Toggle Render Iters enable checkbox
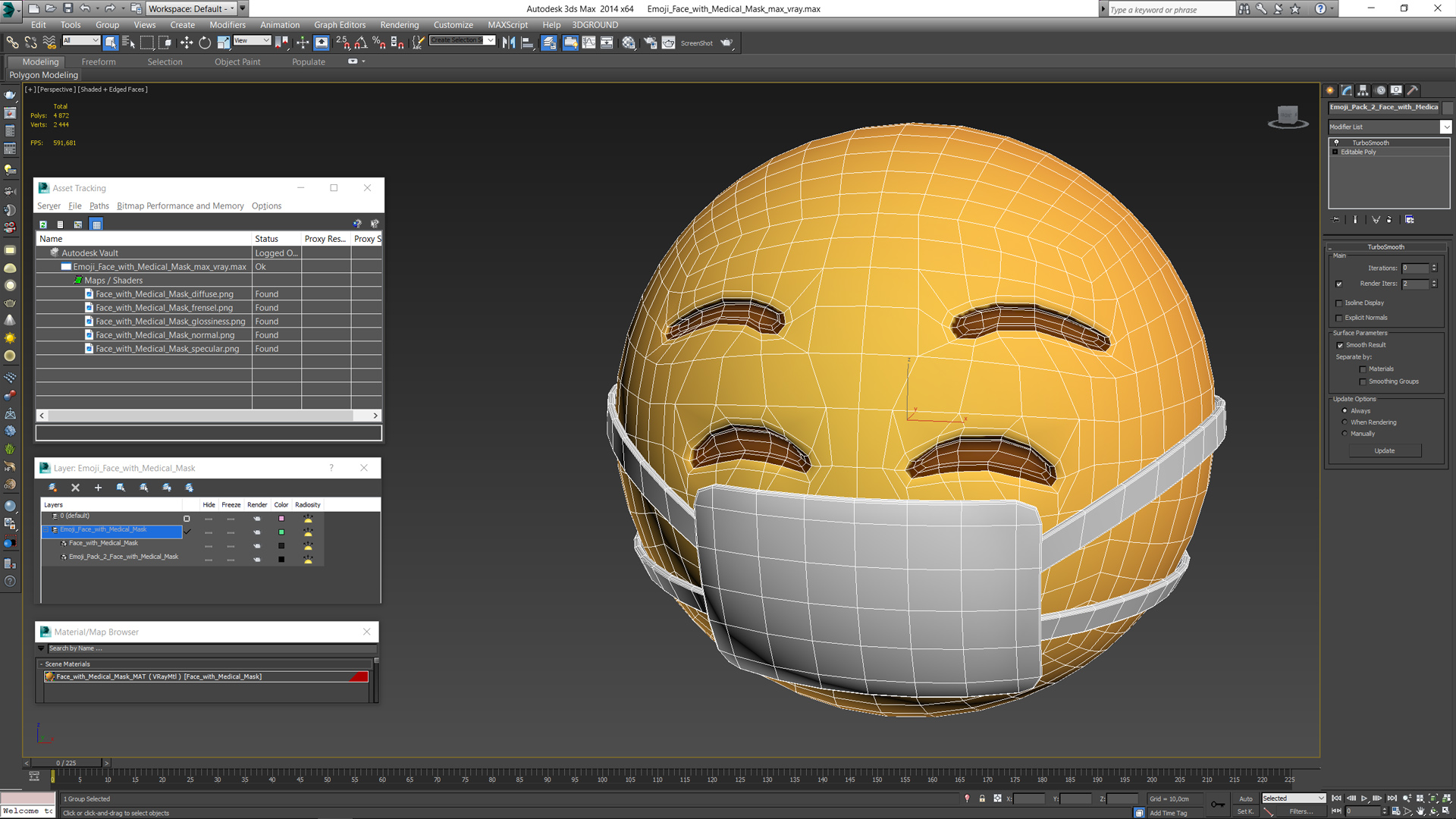Screen dimensions: 1456x819 1339,284
